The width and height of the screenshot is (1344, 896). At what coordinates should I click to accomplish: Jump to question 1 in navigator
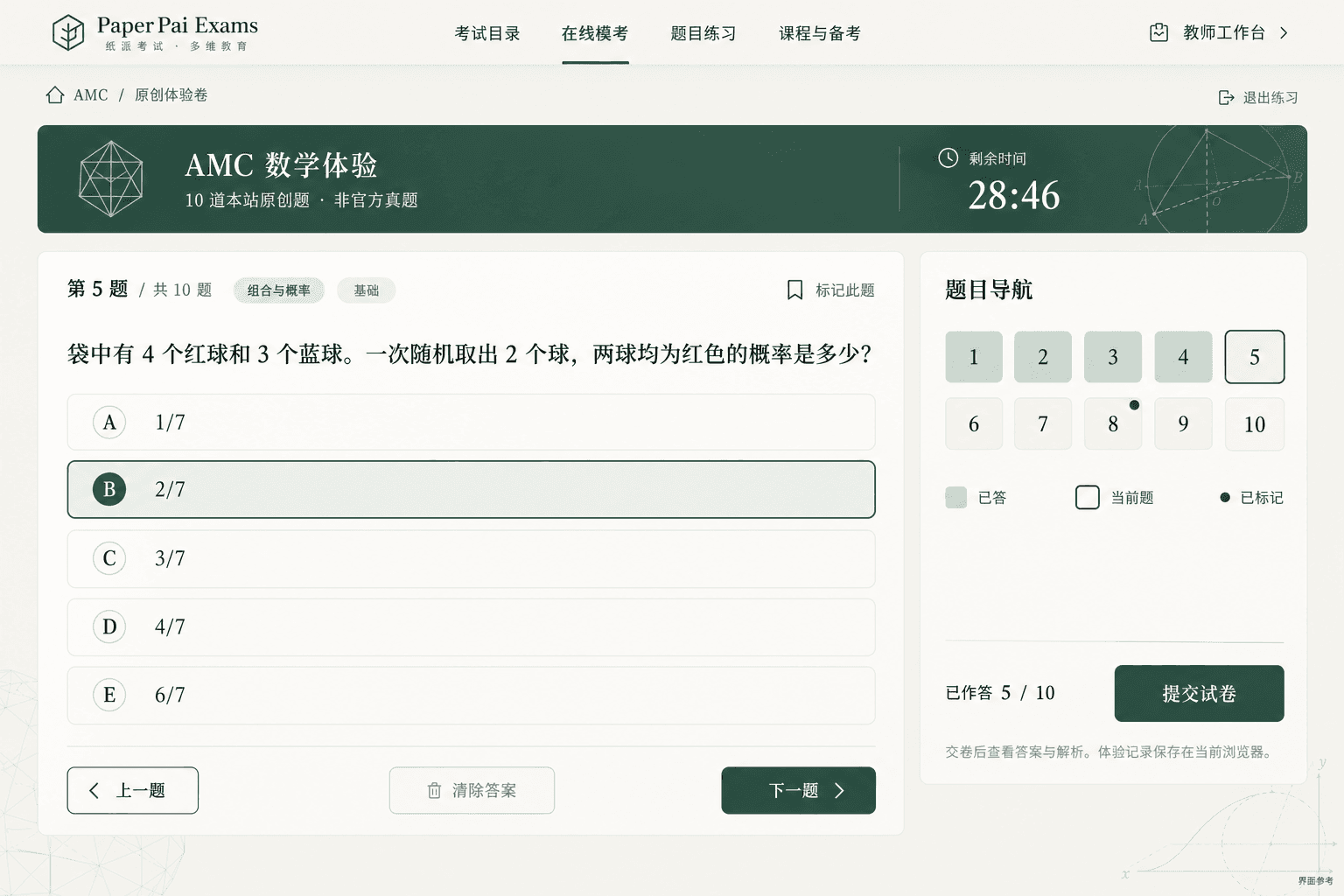pyautogui.click(x=974, y=357)
